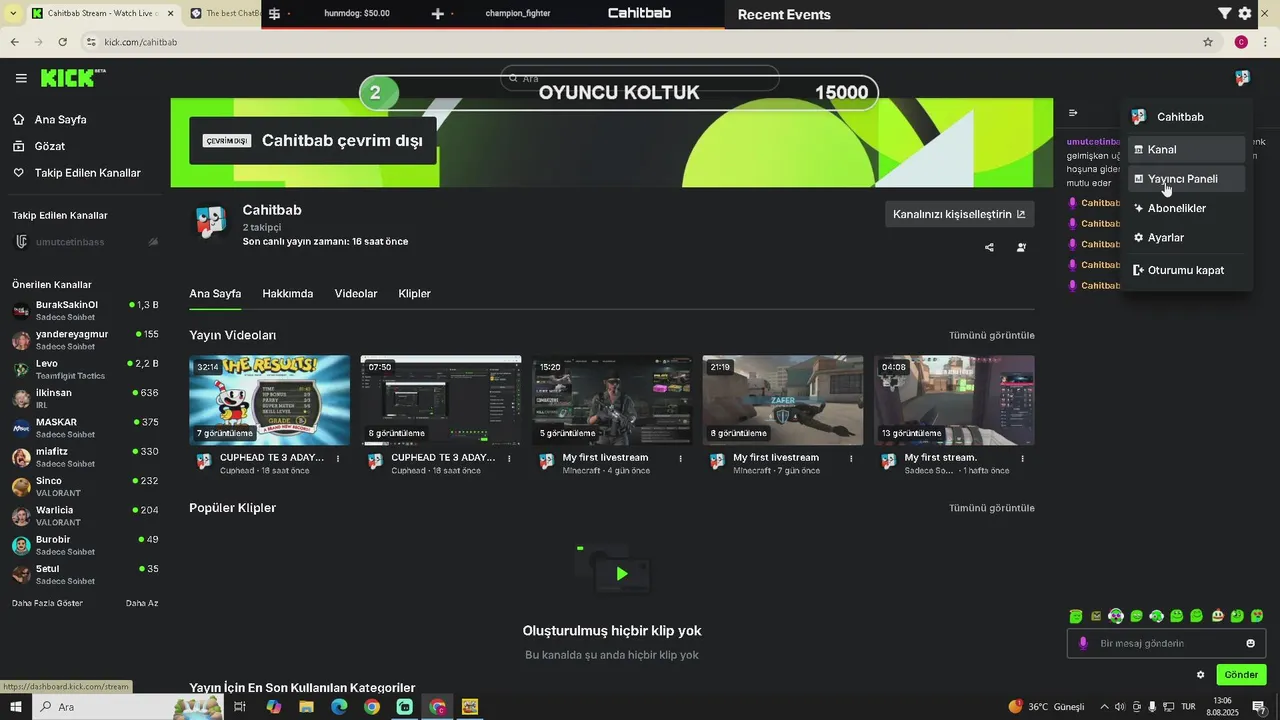Screen dimensions: 1280x720
Task: Click the Kanalınızı kişiselleştirin button
Action: point(959,214)
